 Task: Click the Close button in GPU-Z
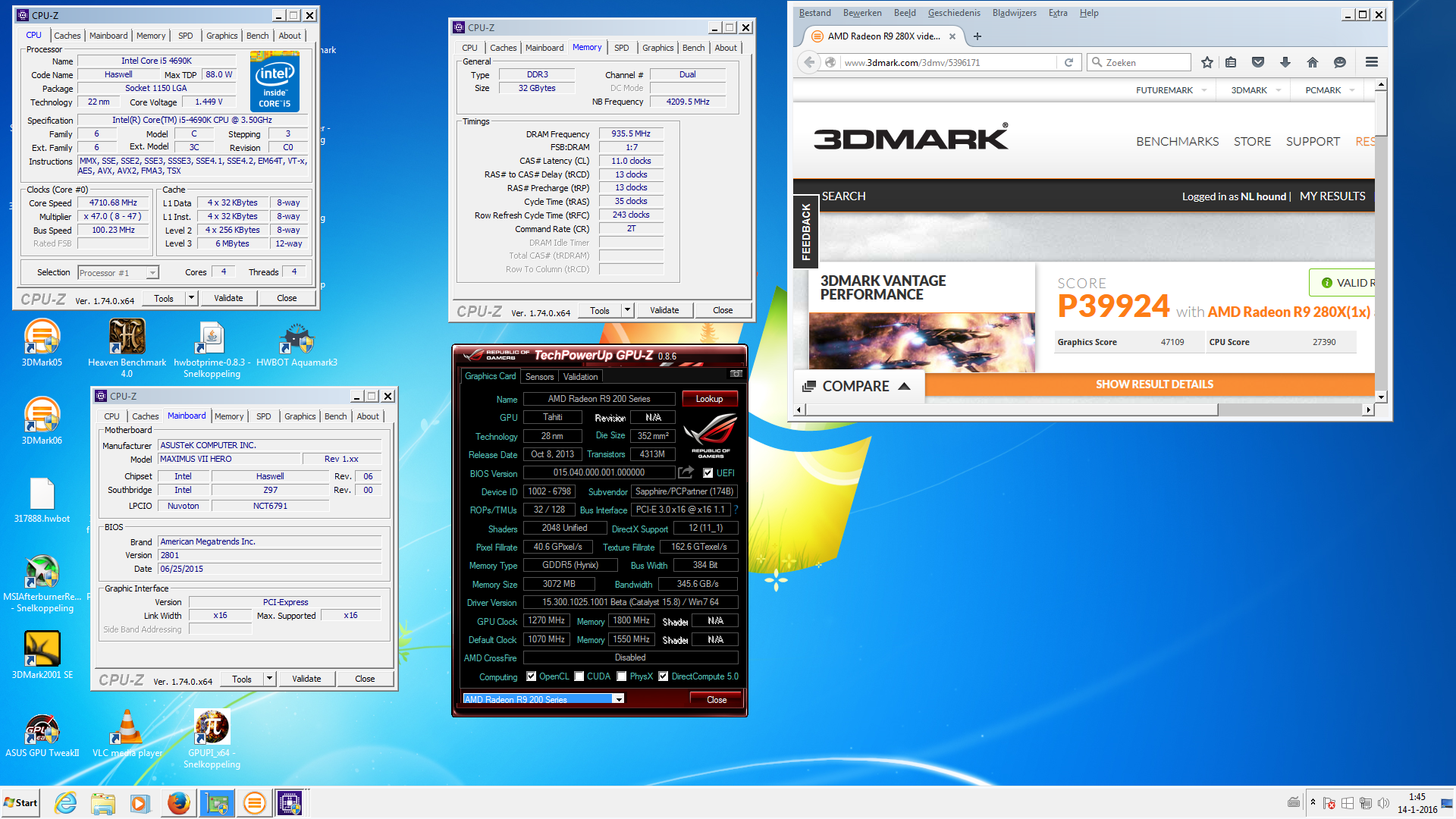[x=716, y=700]
